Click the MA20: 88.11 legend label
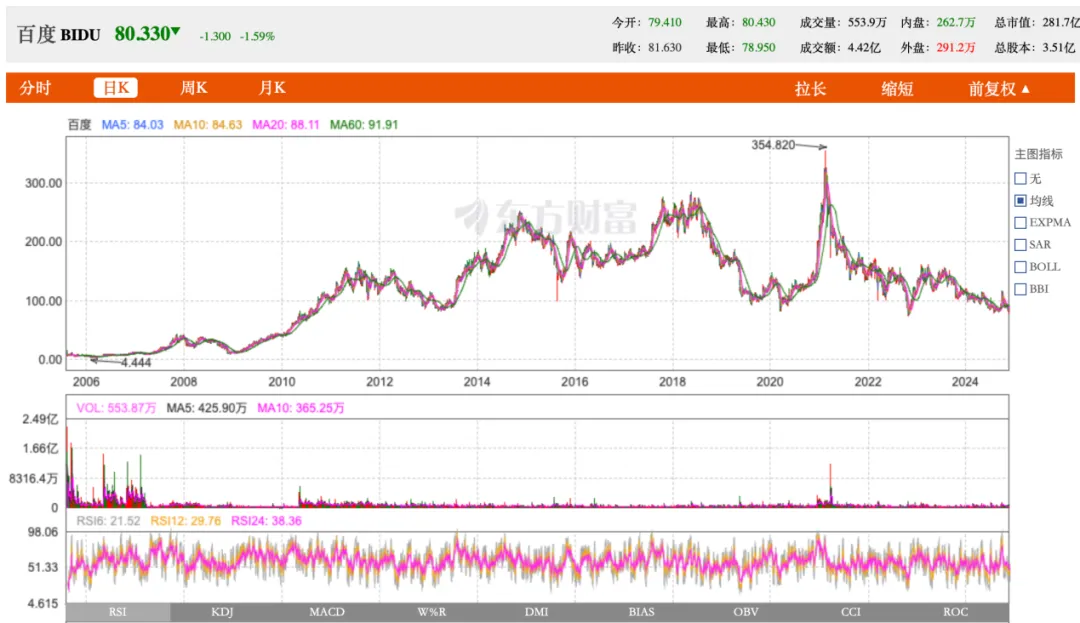The width and height of the screenshot is (1080, 623). pyautogui.click(x=285, y=125)
